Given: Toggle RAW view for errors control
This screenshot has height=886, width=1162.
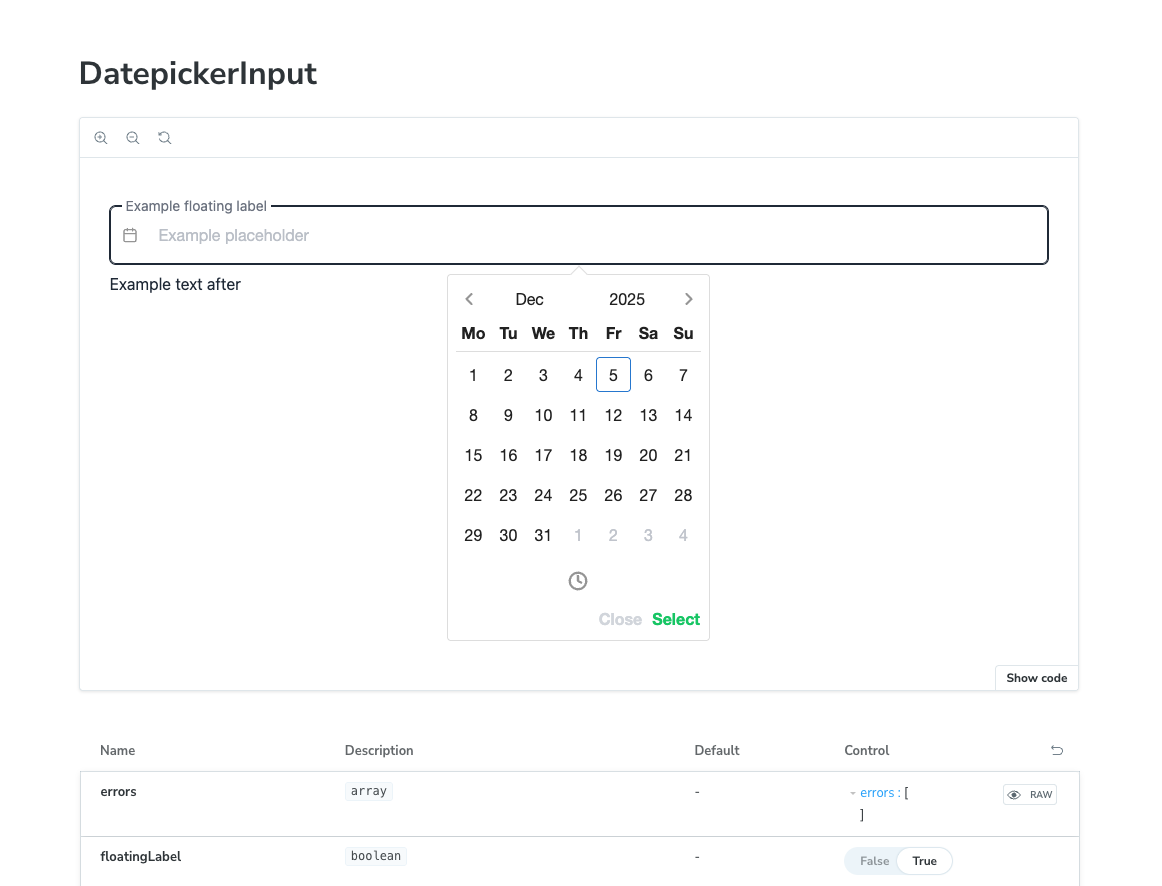Looking at the screenshot, I should click(1030, 795).
